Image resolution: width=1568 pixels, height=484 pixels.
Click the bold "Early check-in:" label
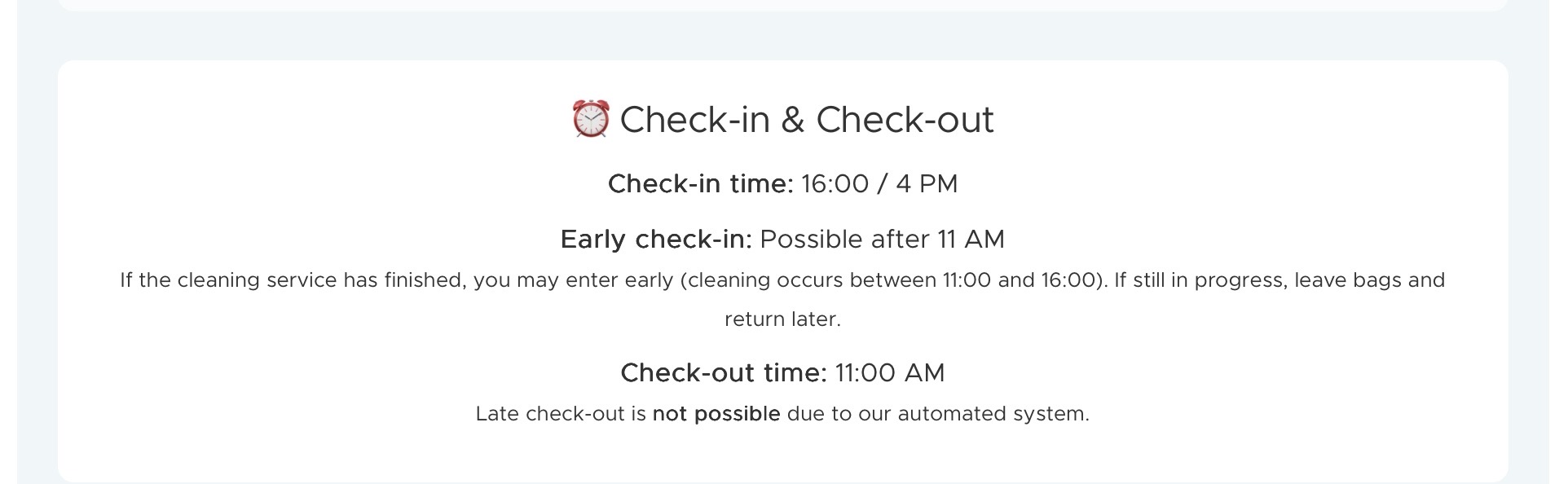tap(656, 240)
